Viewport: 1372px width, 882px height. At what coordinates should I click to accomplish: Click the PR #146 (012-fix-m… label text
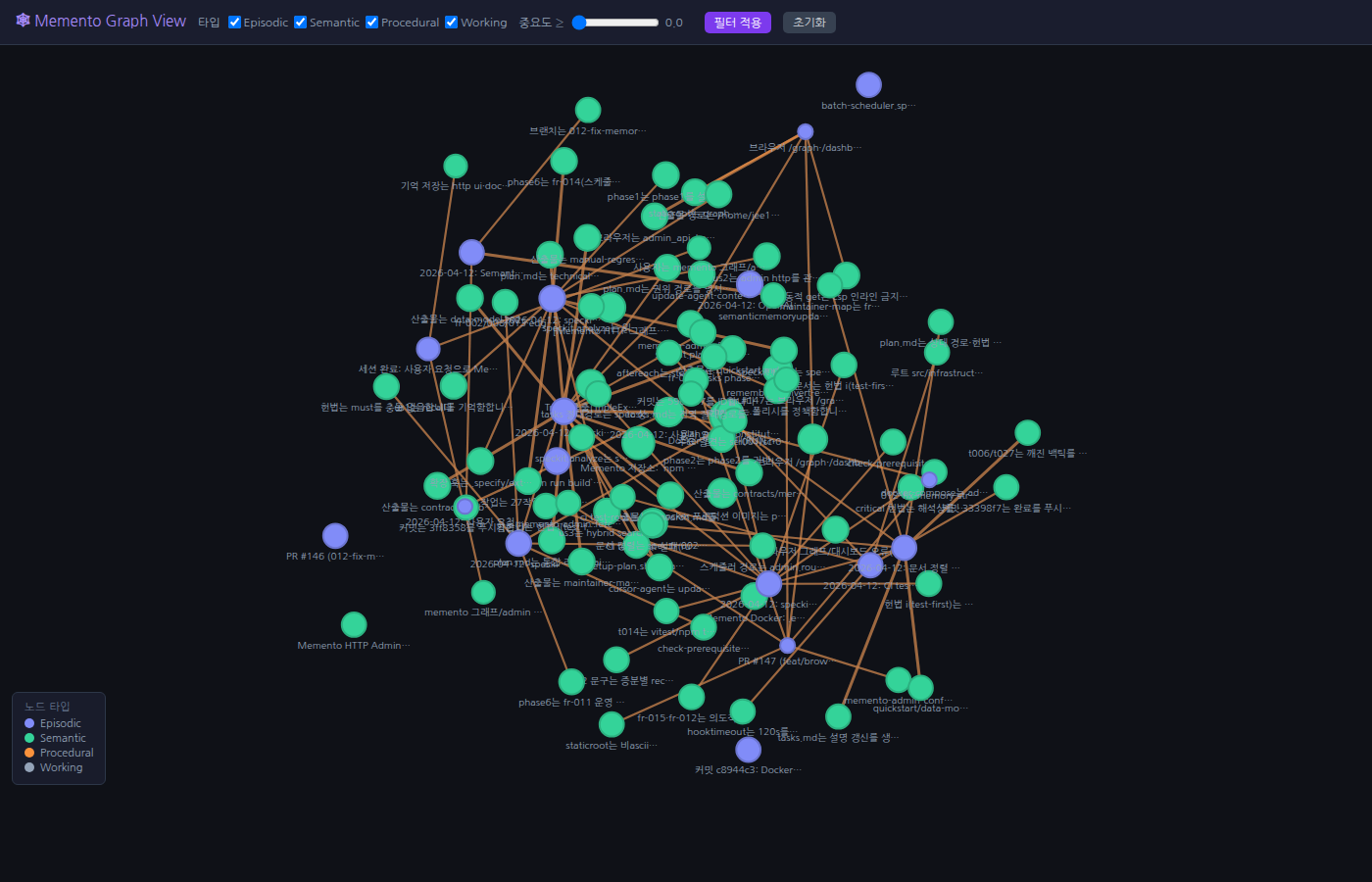(x=335, y=557)
